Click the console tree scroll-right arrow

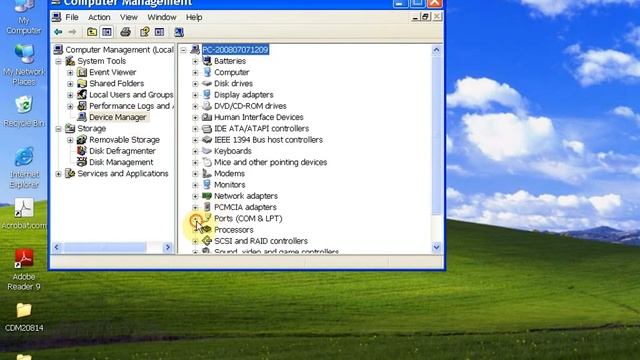[x=167, y=247]
